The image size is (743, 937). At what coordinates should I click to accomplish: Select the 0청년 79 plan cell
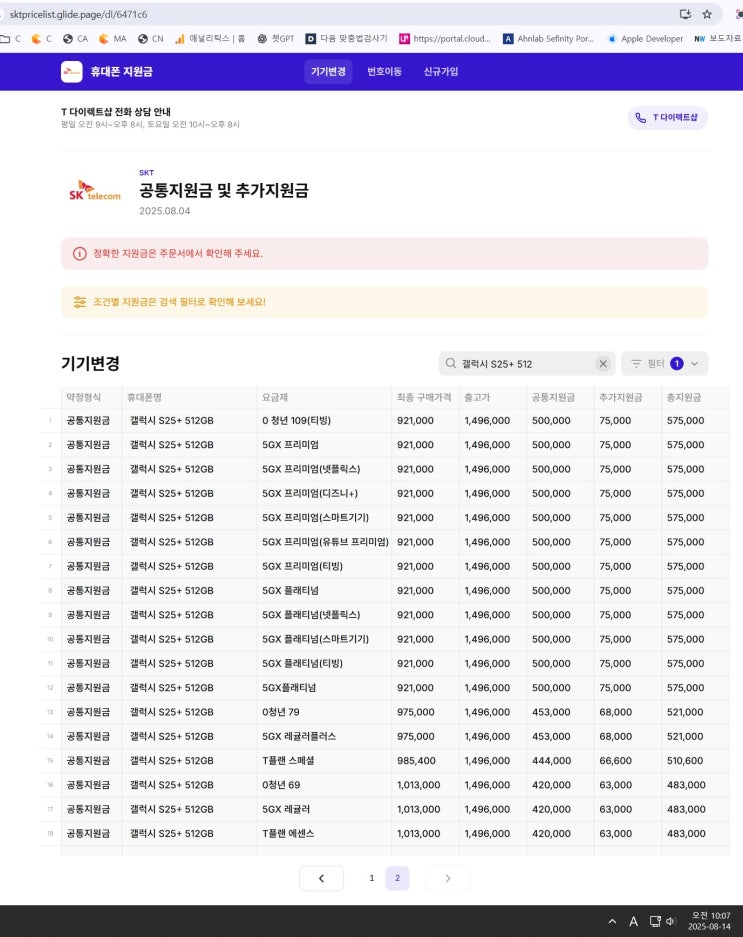point(324,712)
